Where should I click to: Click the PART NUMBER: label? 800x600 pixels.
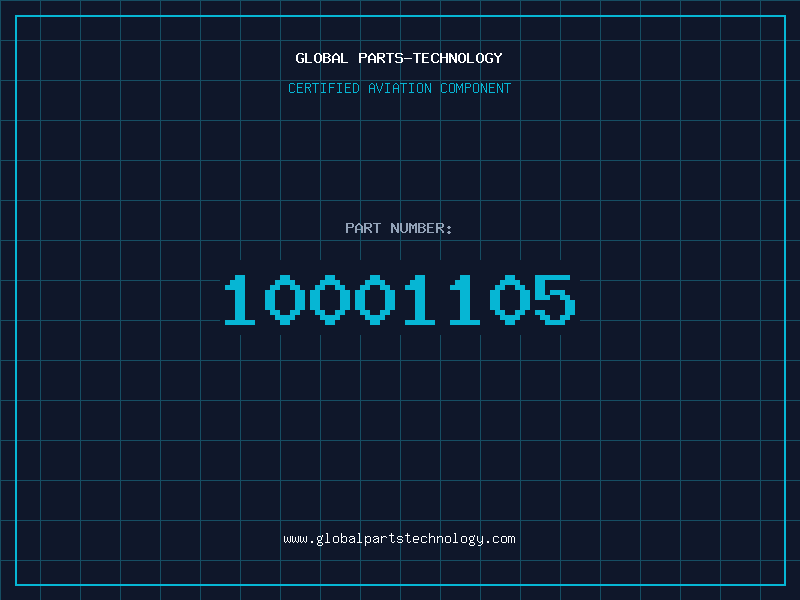click(x=399, y=228)
